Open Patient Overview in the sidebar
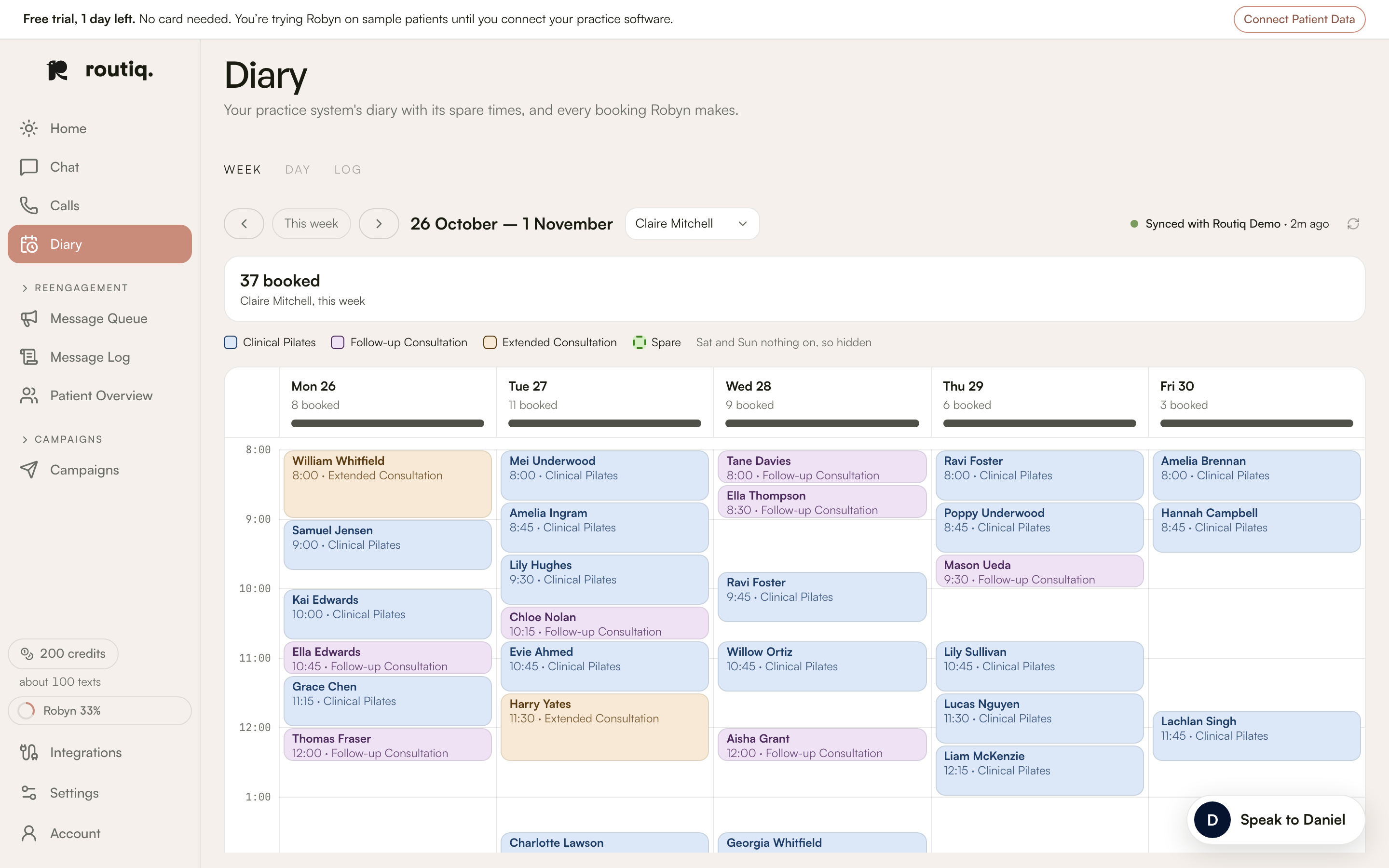1389x868 pixels. coord(100,395)
